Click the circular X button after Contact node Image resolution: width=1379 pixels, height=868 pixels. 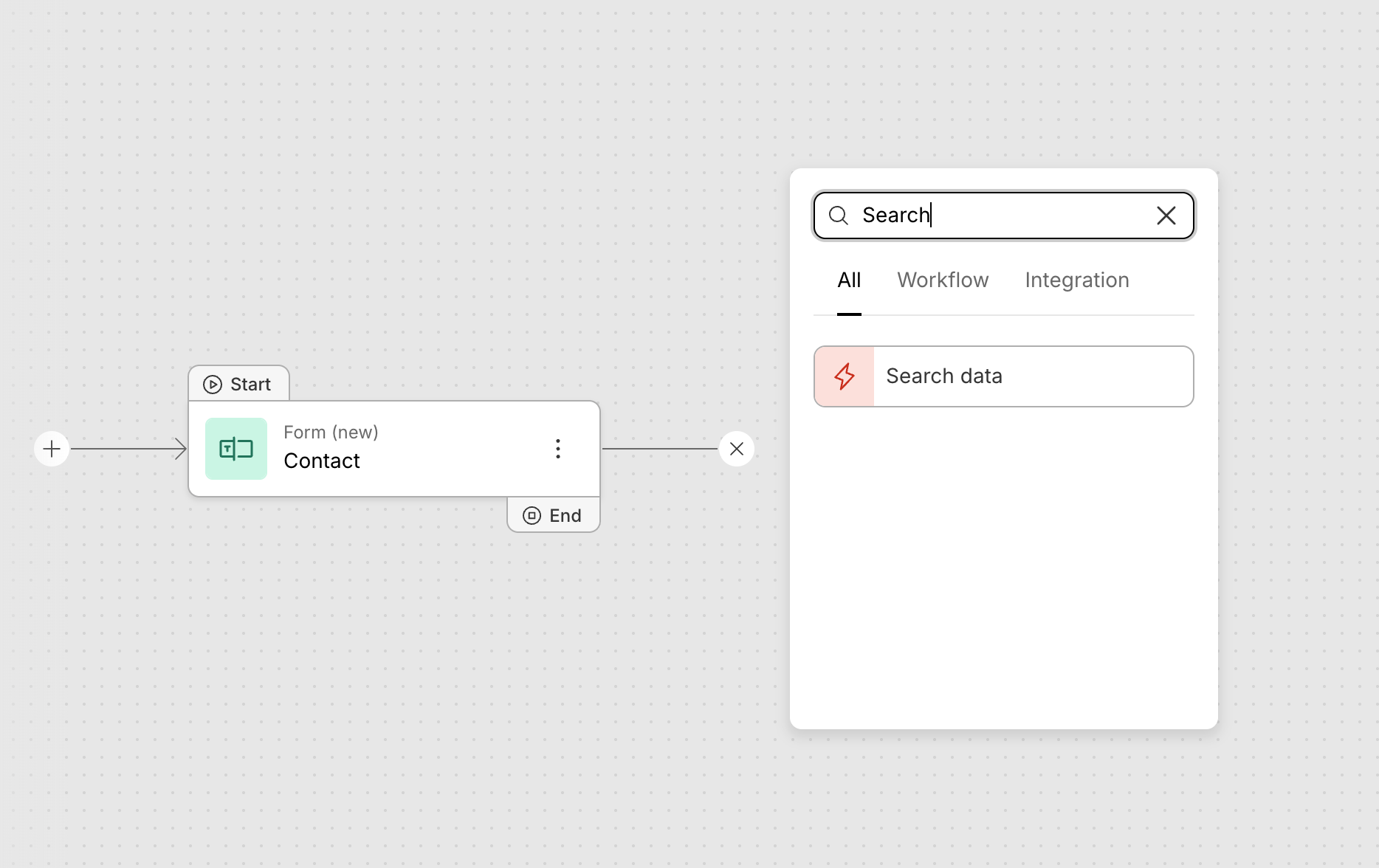pyautogui.click(x=737, y=449)
